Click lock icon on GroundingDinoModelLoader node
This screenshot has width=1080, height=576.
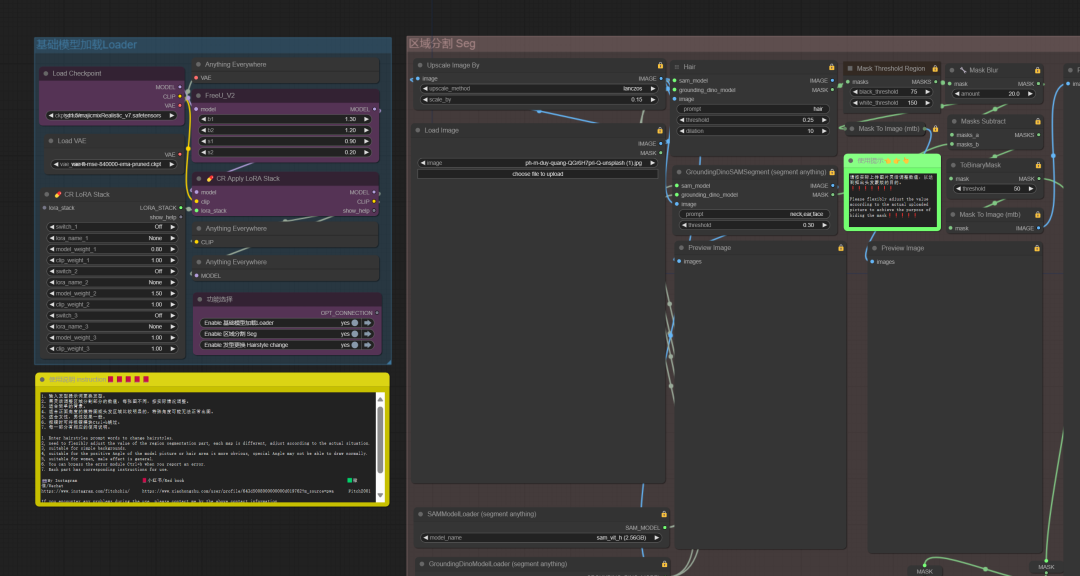664,564
